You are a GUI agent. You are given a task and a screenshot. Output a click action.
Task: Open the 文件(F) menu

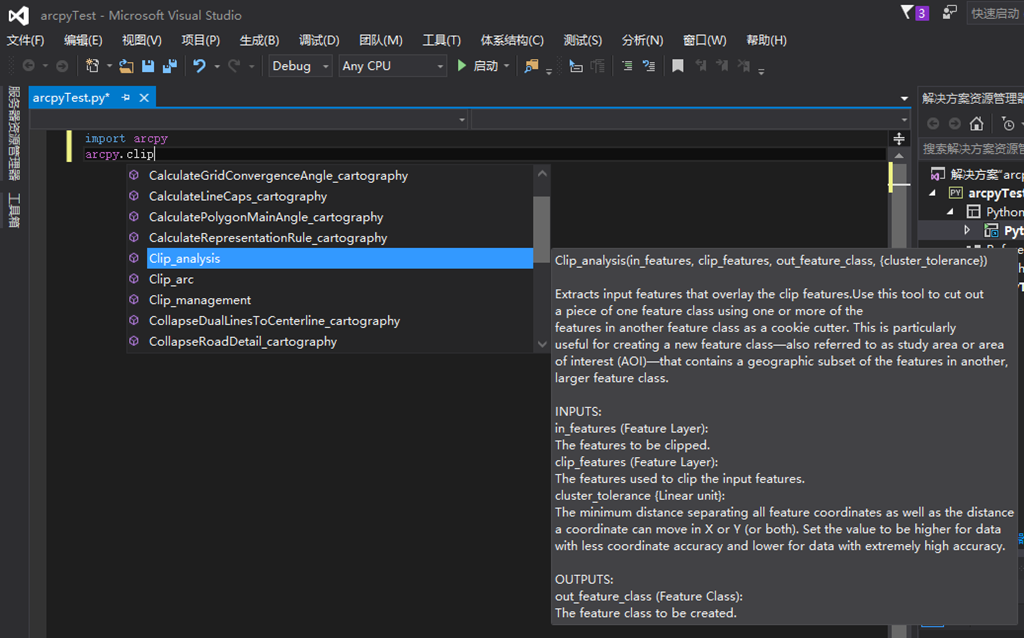click(25, 40)
